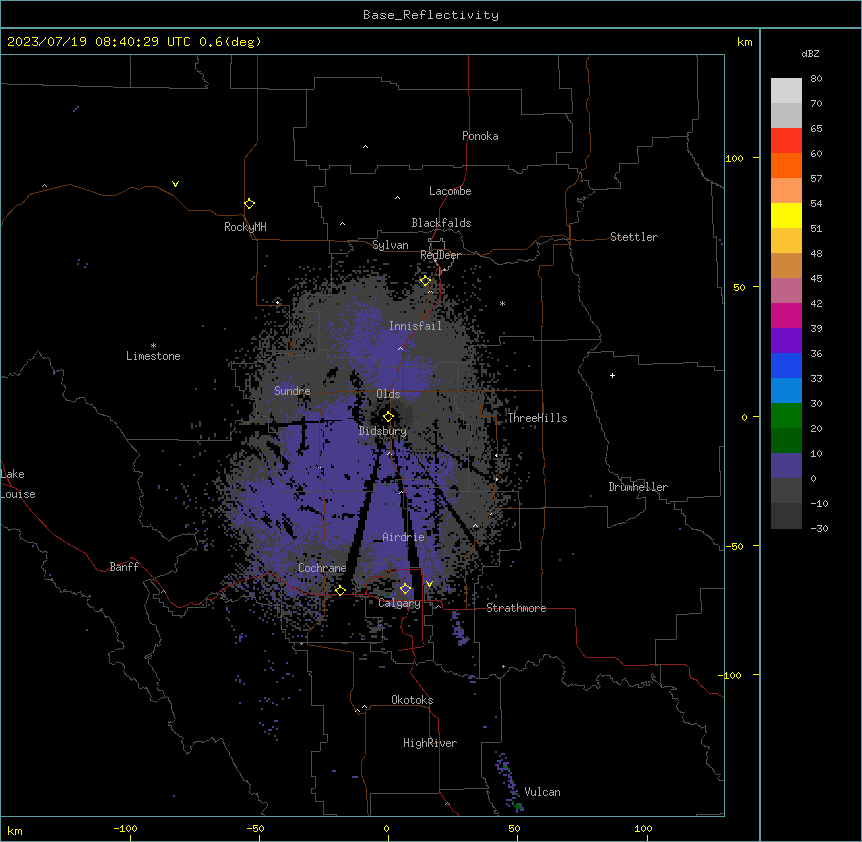Viewport: 862px width, 842px height.
Task: Pick the magenta 39–42 dBZ legend swatch
Action: coord(786,315)
